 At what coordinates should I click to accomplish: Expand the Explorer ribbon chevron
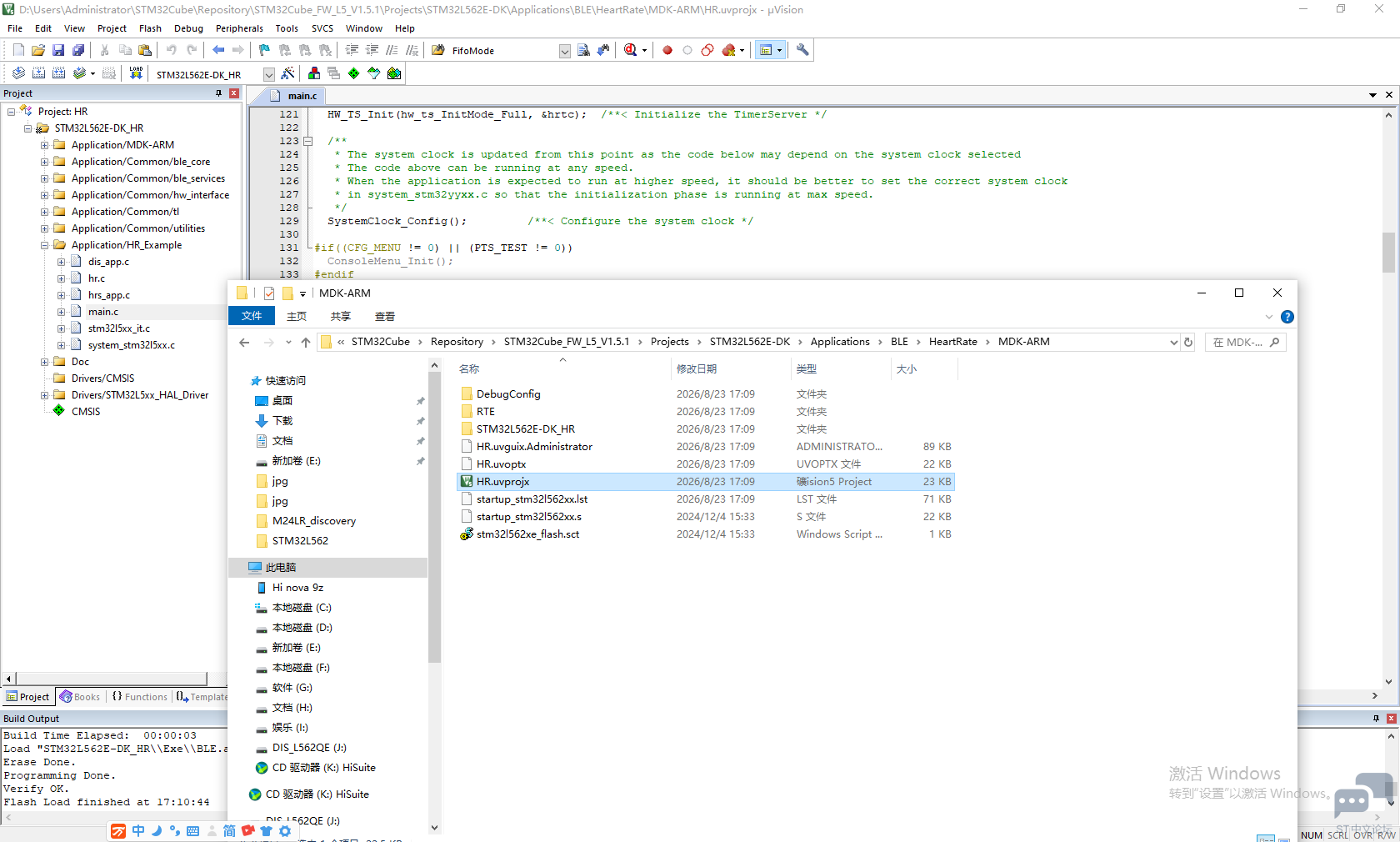point(1269,317)
